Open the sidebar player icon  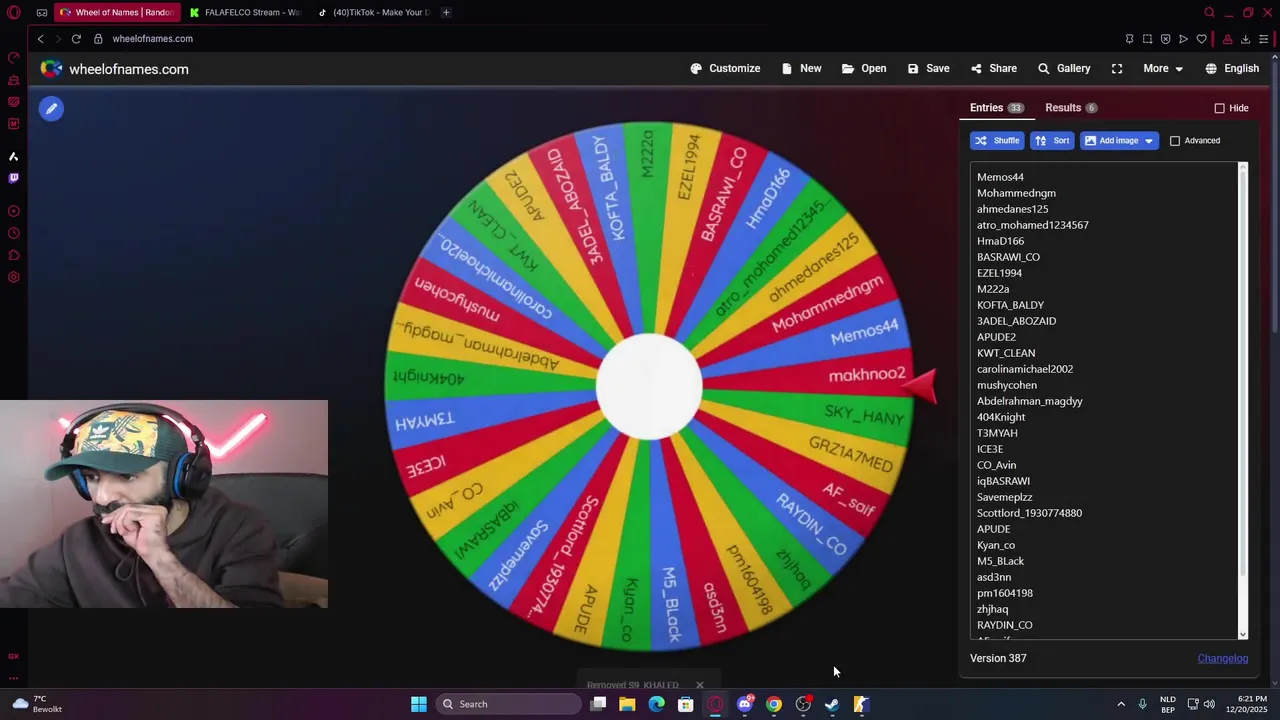[x=14, y=211]
